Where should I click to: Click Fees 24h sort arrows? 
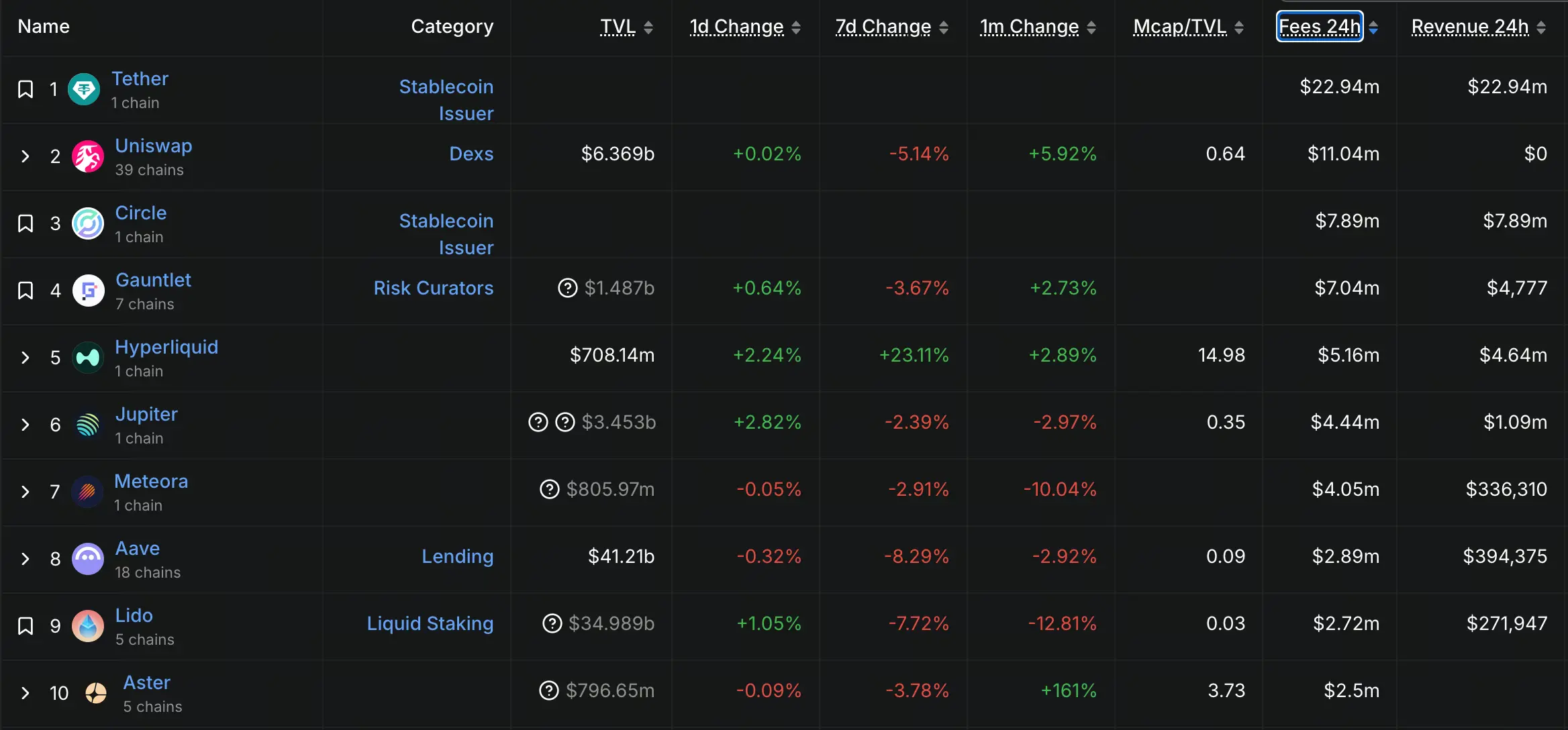click(x=1373, y=28)
